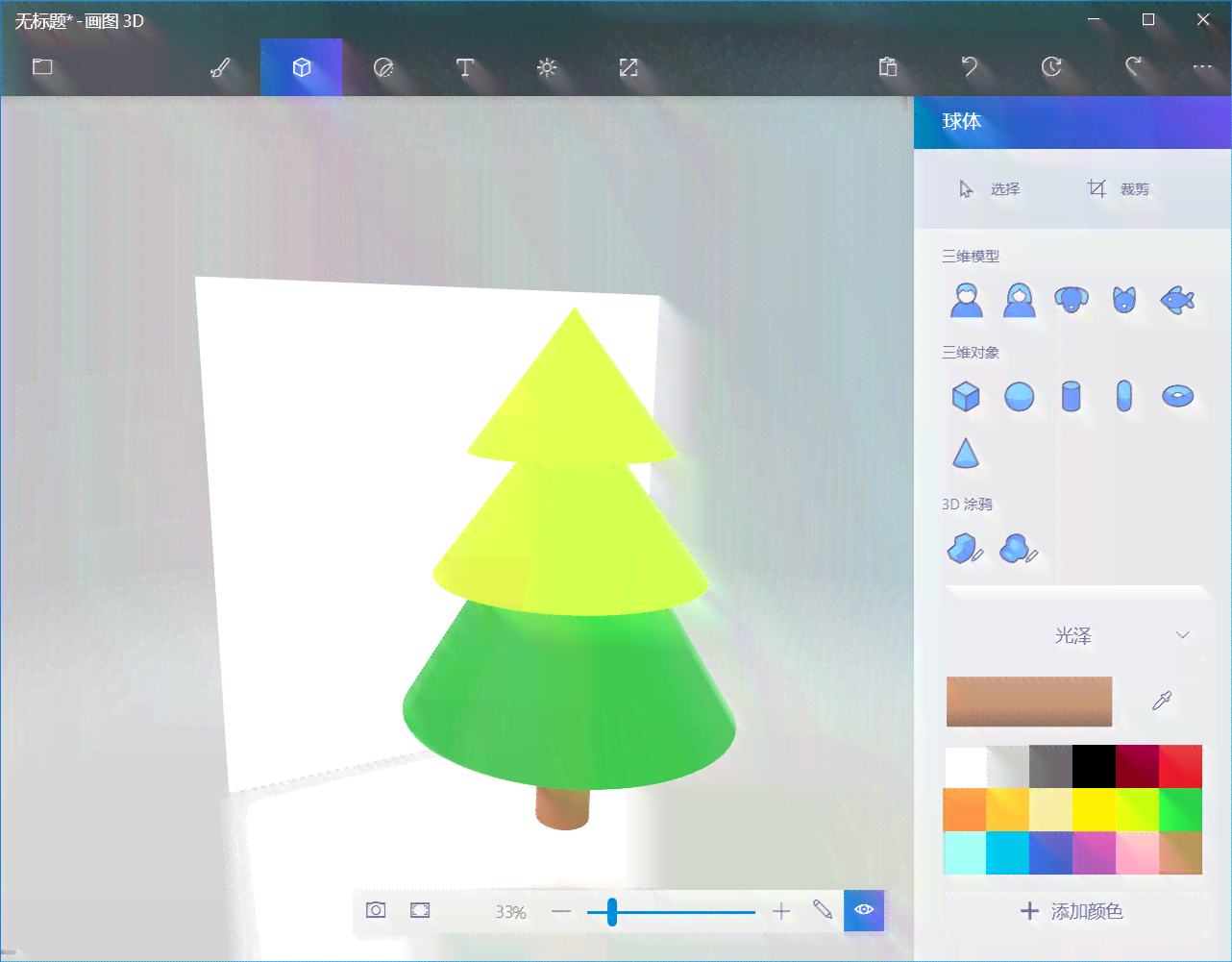The height and width of the screenshot is (962, 1232).
Task: Select the cube 3D object
Action: tap(966, 396)
